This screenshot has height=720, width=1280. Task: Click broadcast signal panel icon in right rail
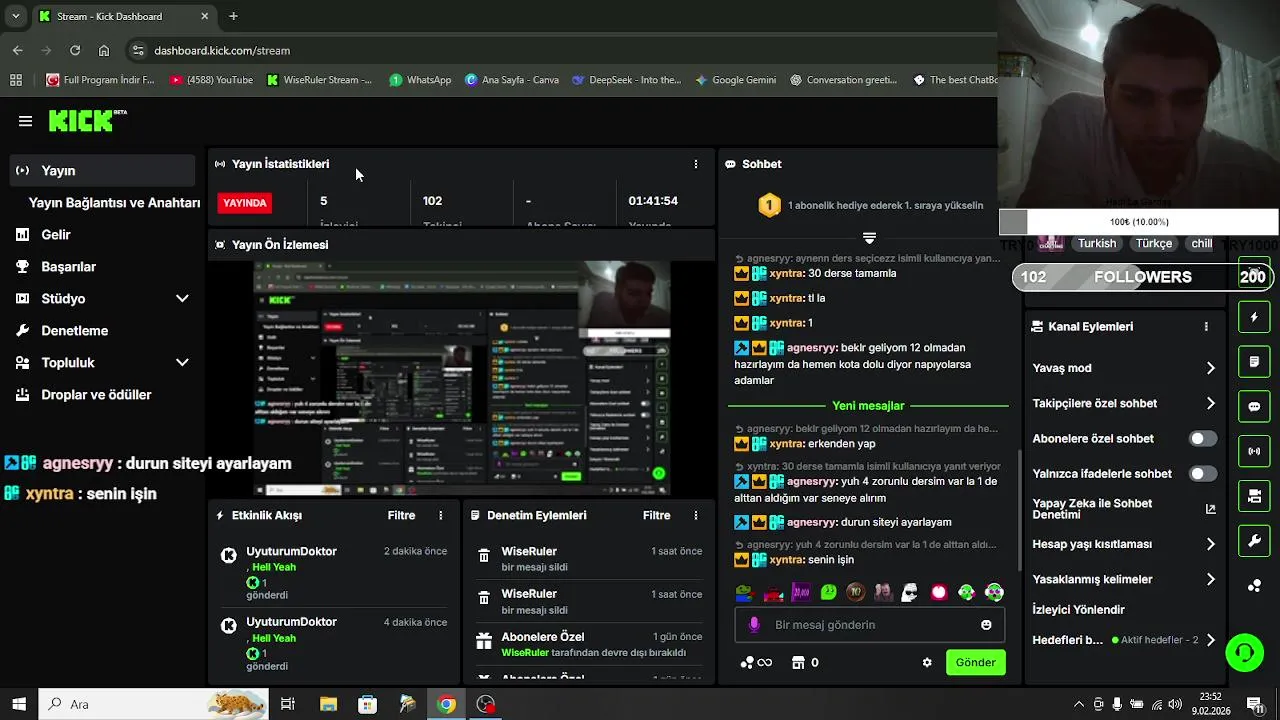[x=1254, y=451]
